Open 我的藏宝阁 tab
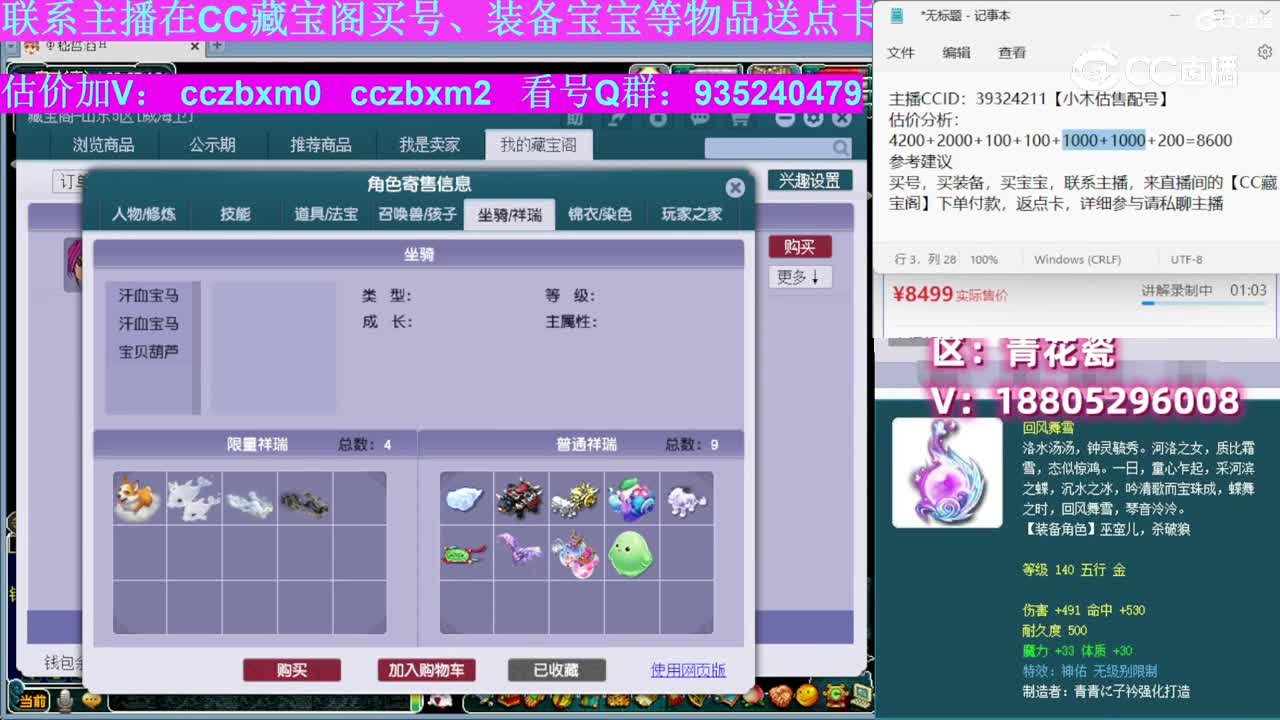Screen dimensions: 1280x720 tap(538, 145)
